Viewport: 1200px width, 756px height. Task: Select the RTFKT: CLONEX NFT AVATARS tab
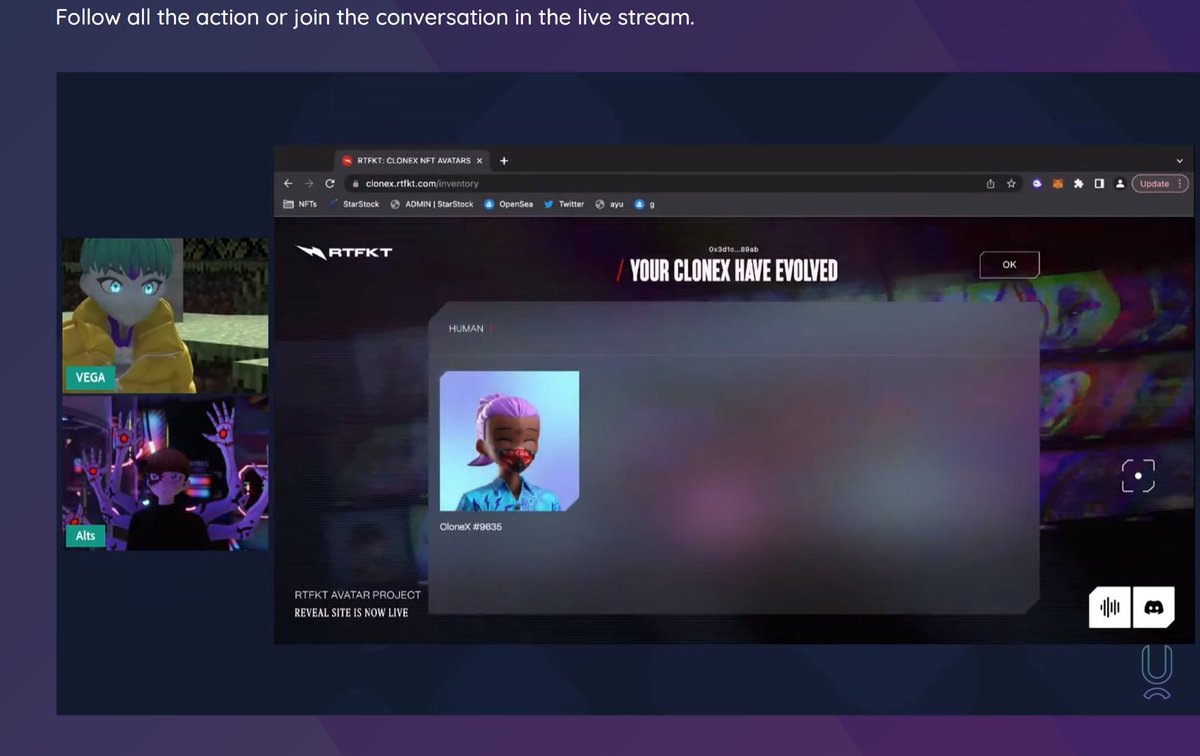pyautogui.click(x=410, y=160)
